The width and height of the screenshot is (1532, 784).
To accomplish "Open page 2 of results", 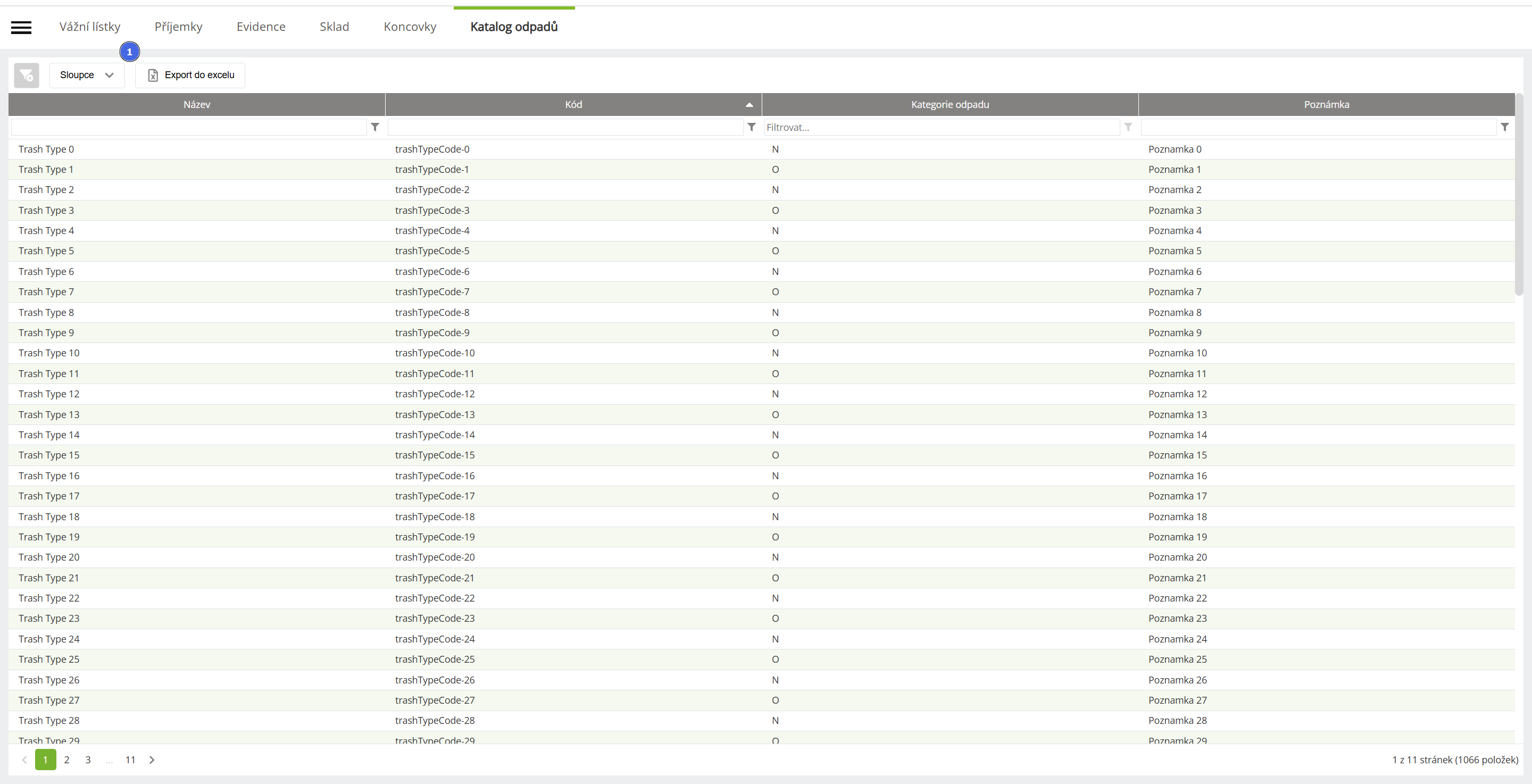I will tap(66, 760).
